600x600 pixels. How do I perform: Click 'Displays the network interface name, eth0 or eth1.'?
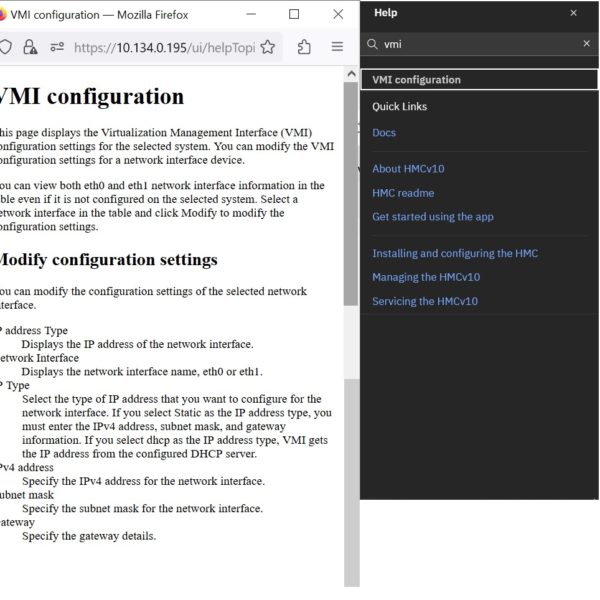pyautogui.click(x=142, y=372)
